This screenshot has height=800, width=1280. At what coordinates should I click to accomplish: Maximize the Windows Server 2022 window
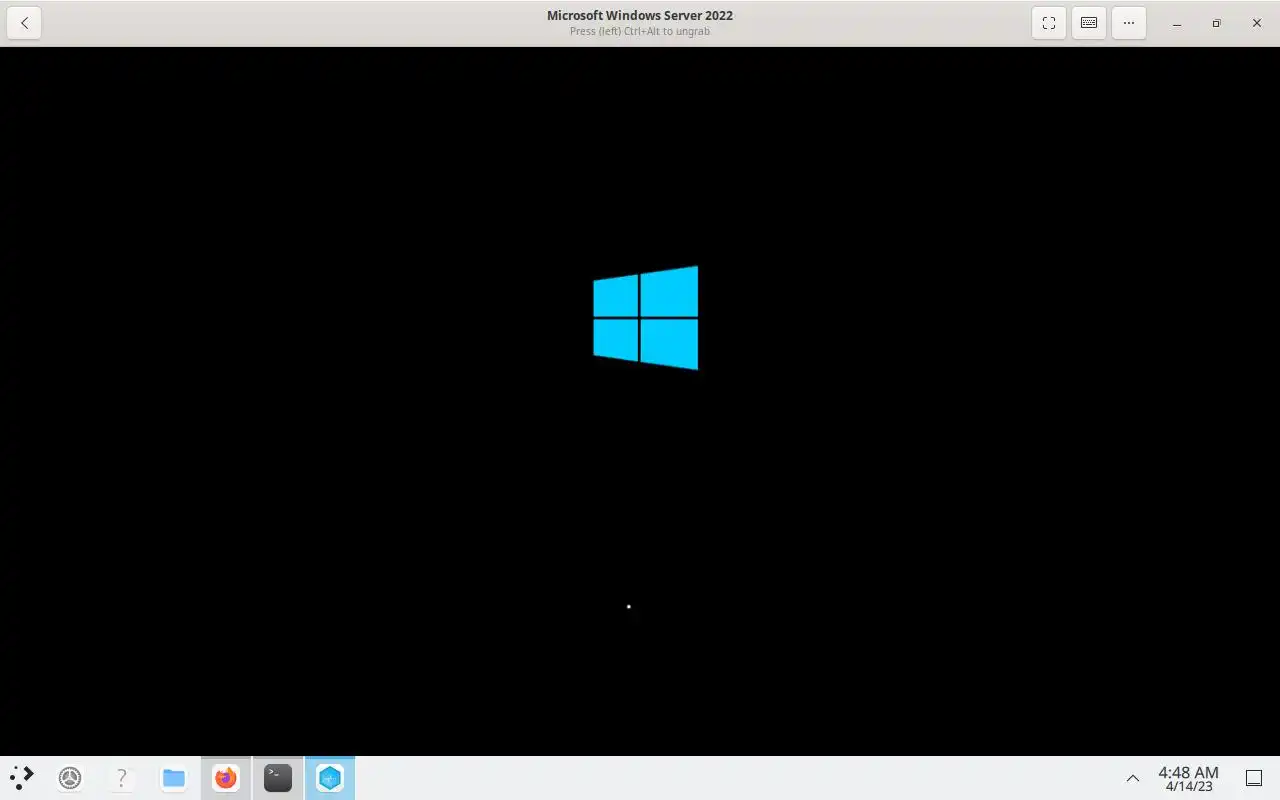coord(1217,23)
